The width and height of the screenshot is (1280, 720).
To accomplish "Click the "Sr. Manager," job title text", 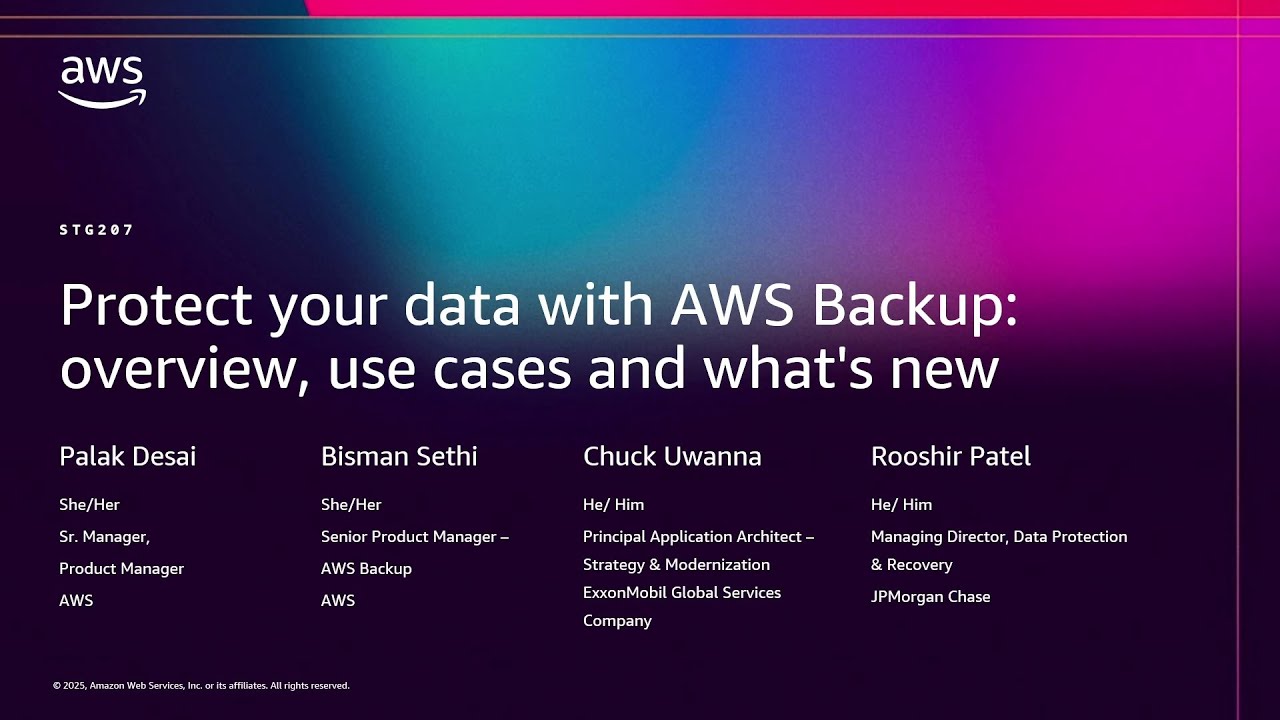I will [x=105, y=537].
